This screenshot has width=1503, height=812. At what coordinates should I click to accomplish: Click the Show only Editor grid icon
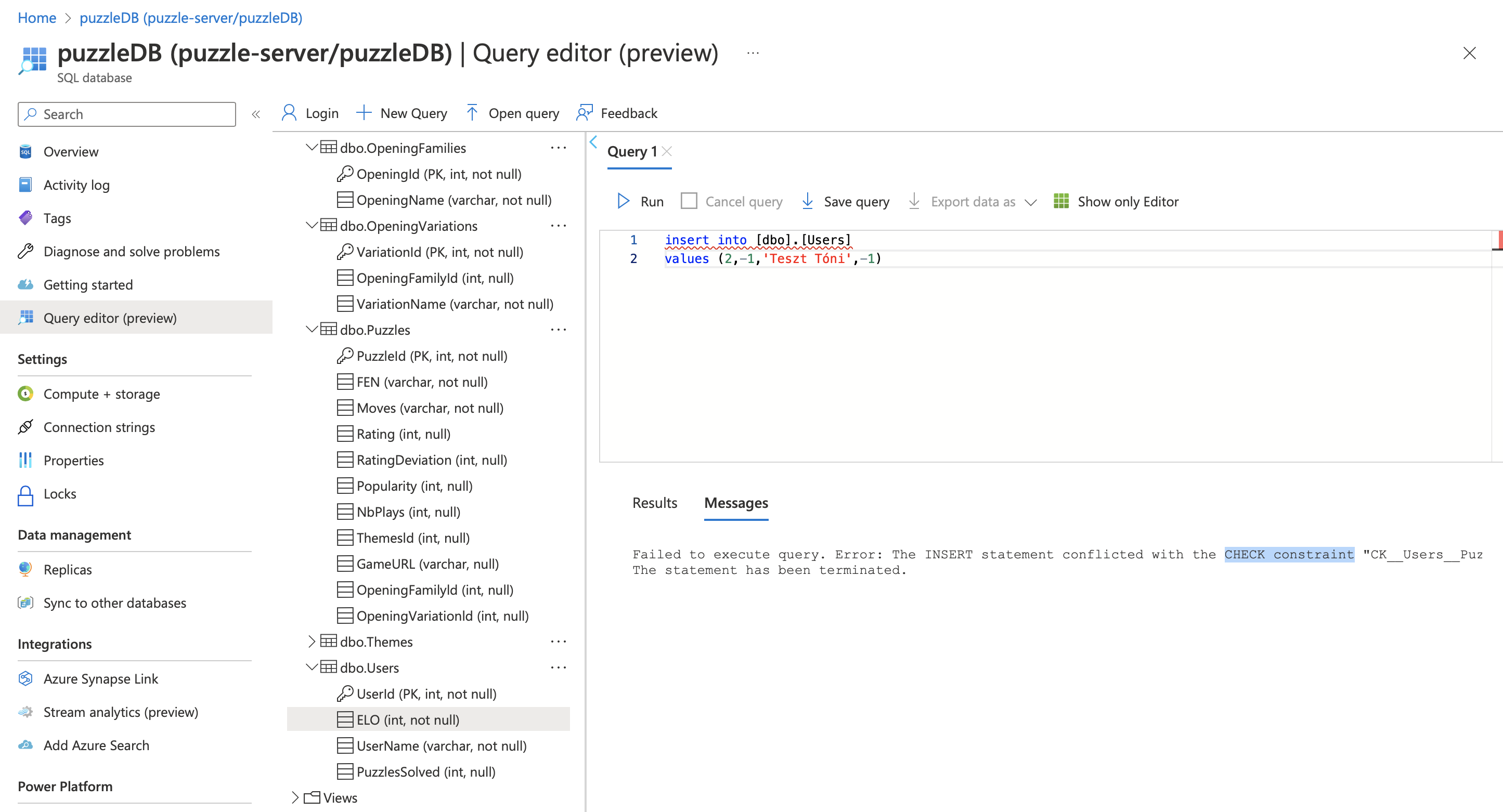pos(1061,201)
